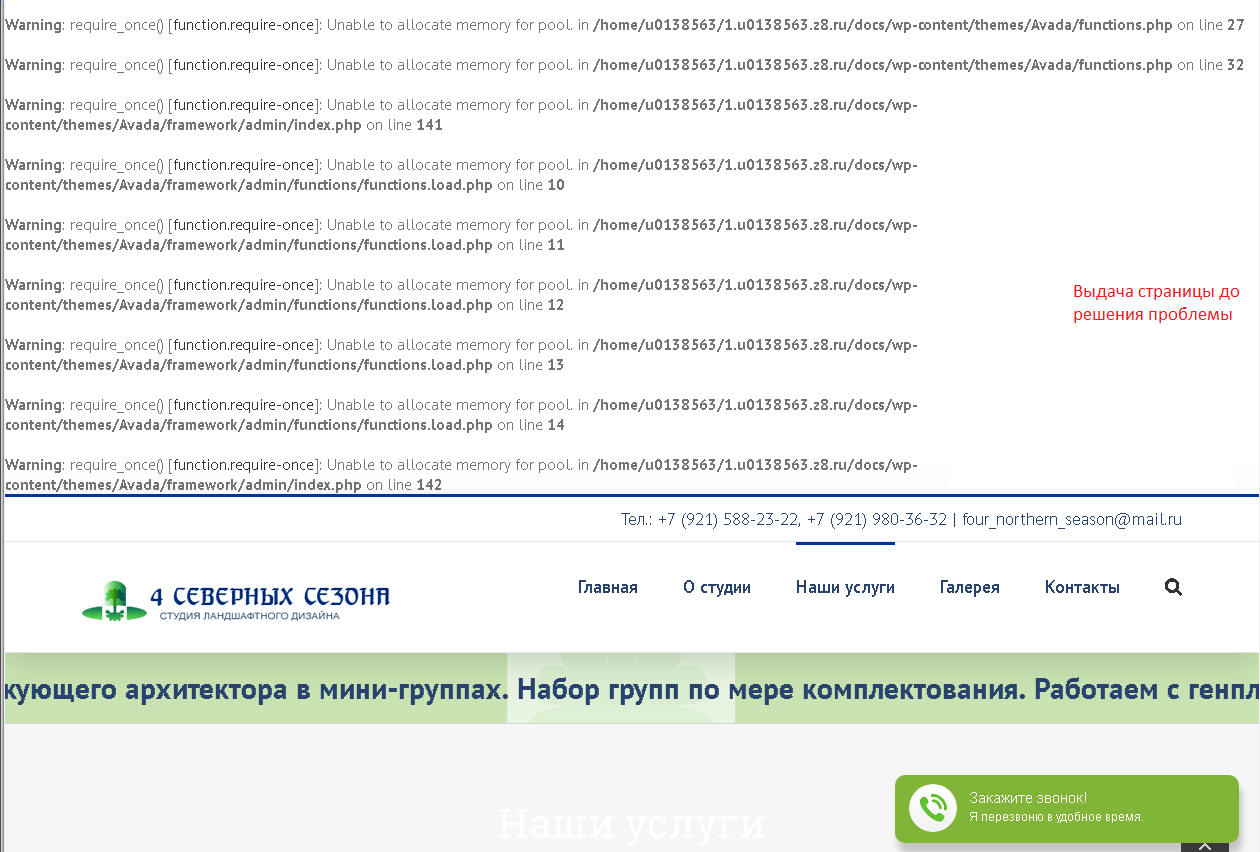This screenshot has height=852, width=1260.
Task: Click the warning text ending in line 27
Action: coord(625,25)
